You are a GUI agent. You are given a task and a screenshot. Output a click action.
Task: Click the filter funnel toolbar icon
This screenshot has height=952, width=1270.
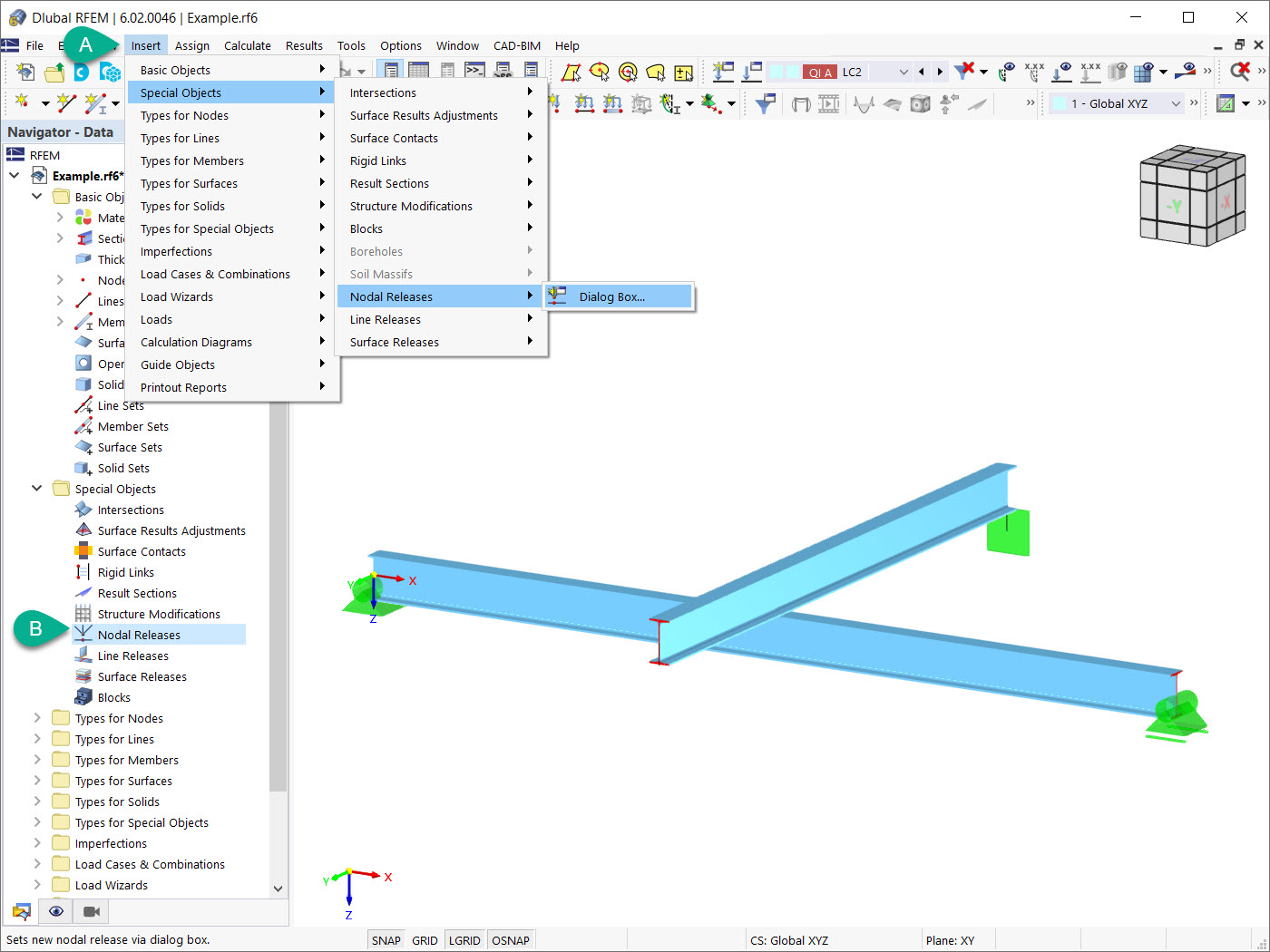[x=765, y=103]
